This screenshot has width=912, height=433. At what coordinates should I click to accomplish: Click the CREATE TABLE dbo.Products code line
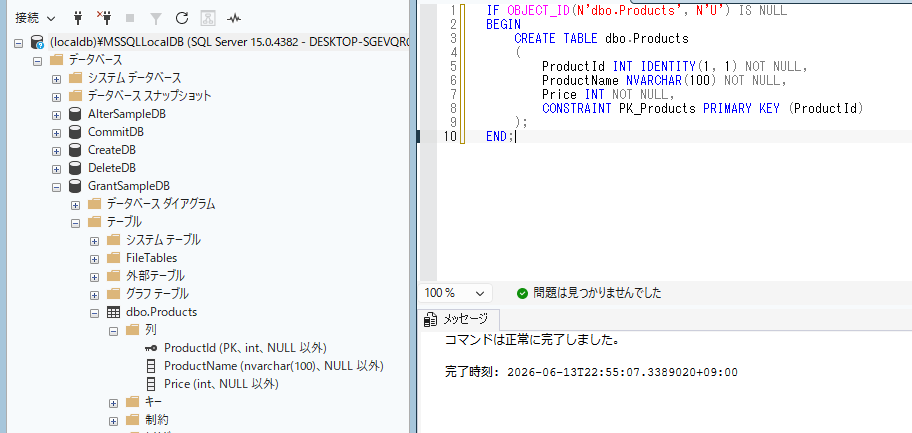[x=601, y=39]
